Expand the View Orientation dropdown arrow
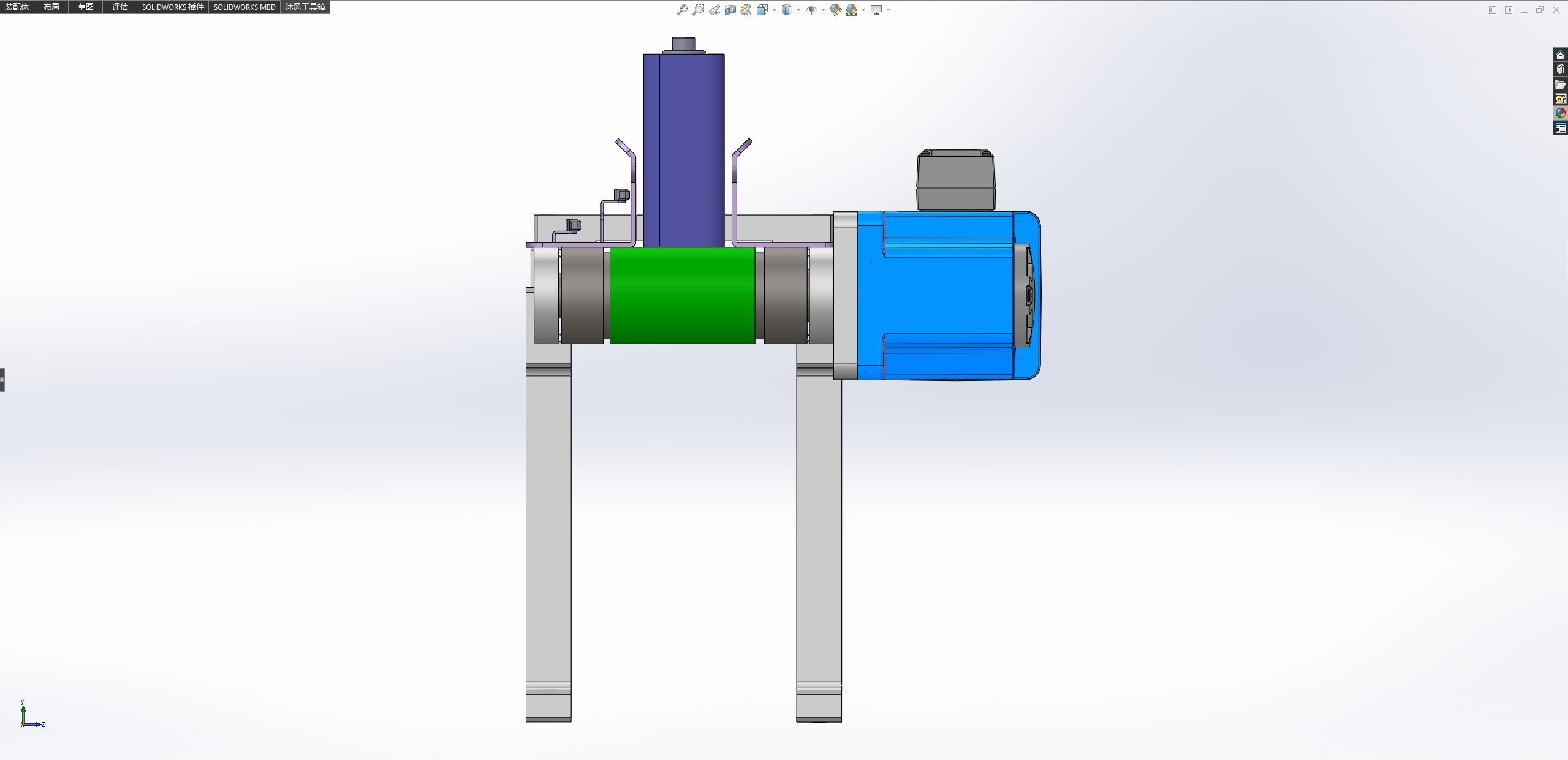Image resolution: width=1568 pixels, height=760 pixels. tap(774, 10)
